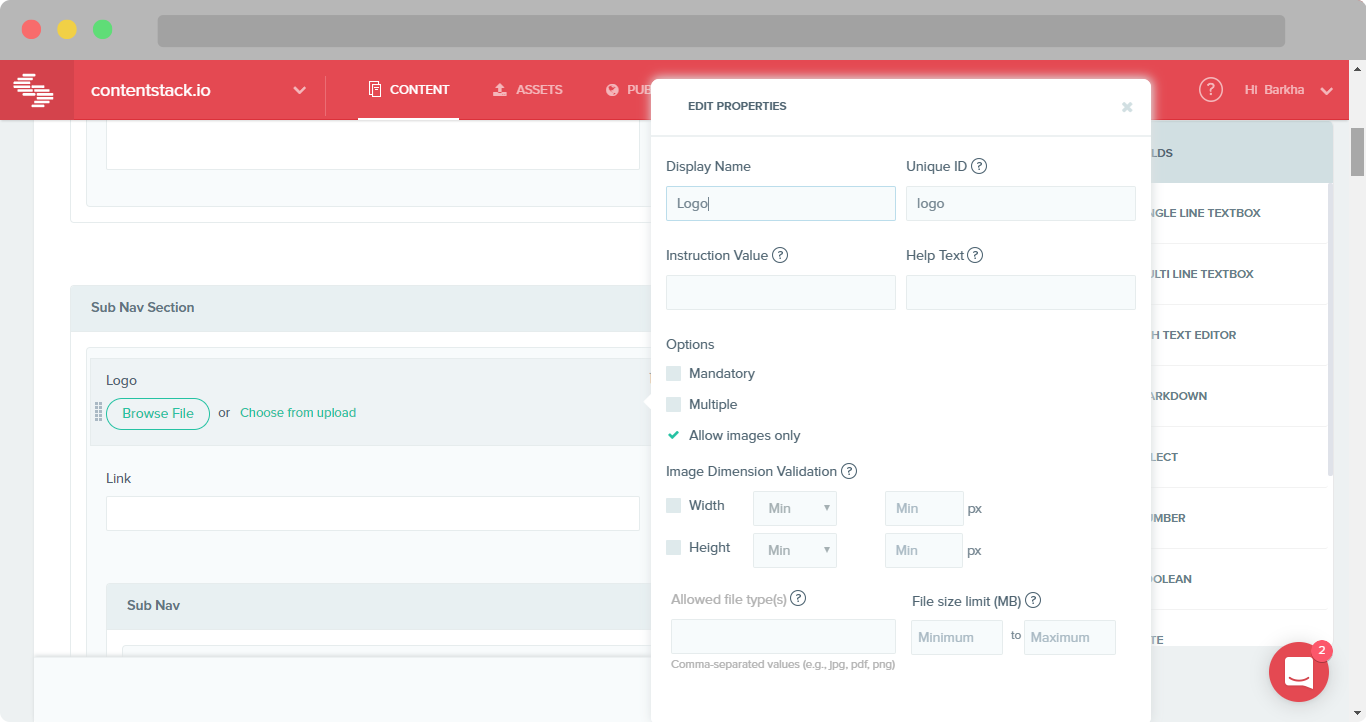The width and height of the screenshot is (1366, 722).
Task: Click the Sub Nav Section header
Action: pyautogui.click(x=361, y=308)
